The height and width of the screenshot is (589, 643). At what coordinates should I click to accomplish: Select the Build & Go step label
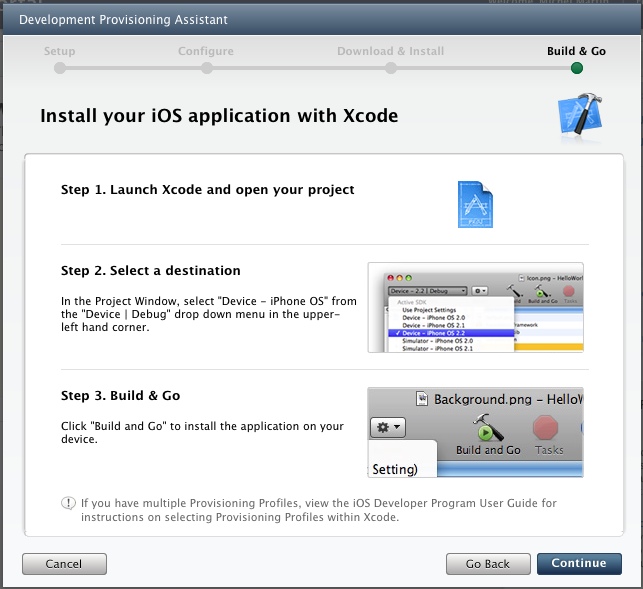576,51
